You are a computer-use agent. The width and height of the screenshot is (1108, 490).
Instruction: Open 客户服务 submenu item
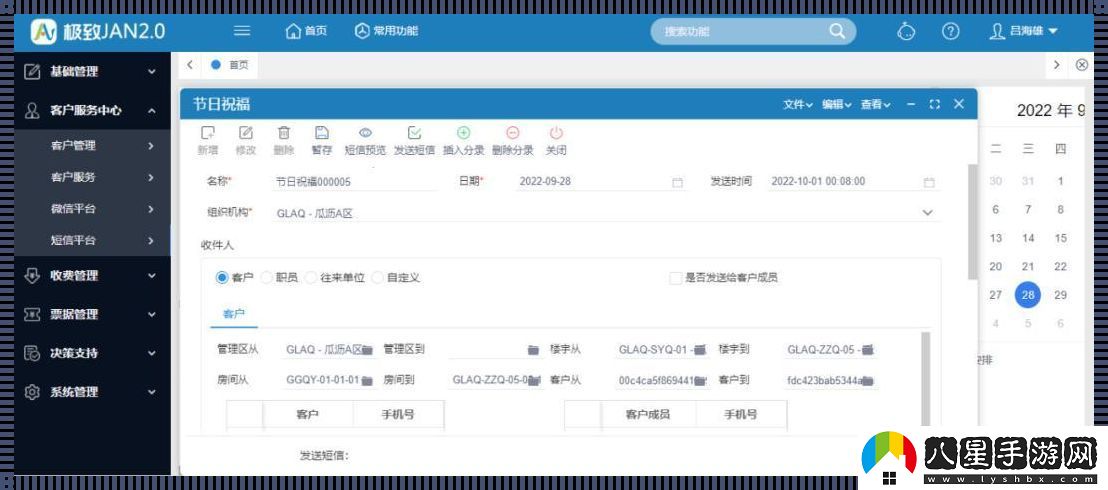click(x=92, y=177)
